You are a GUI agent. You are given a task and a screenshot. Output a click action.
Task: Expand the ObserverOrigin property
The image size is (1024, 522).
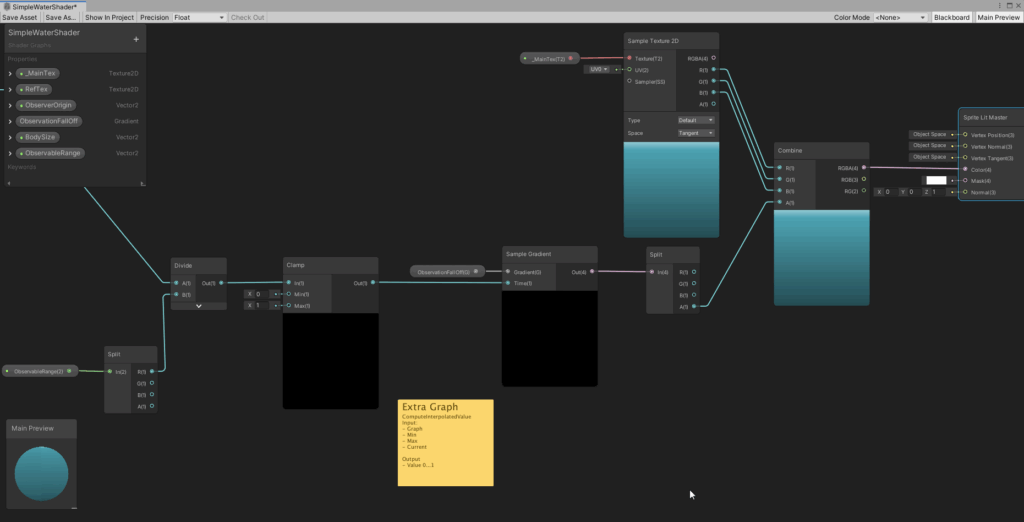click(11, 105)
